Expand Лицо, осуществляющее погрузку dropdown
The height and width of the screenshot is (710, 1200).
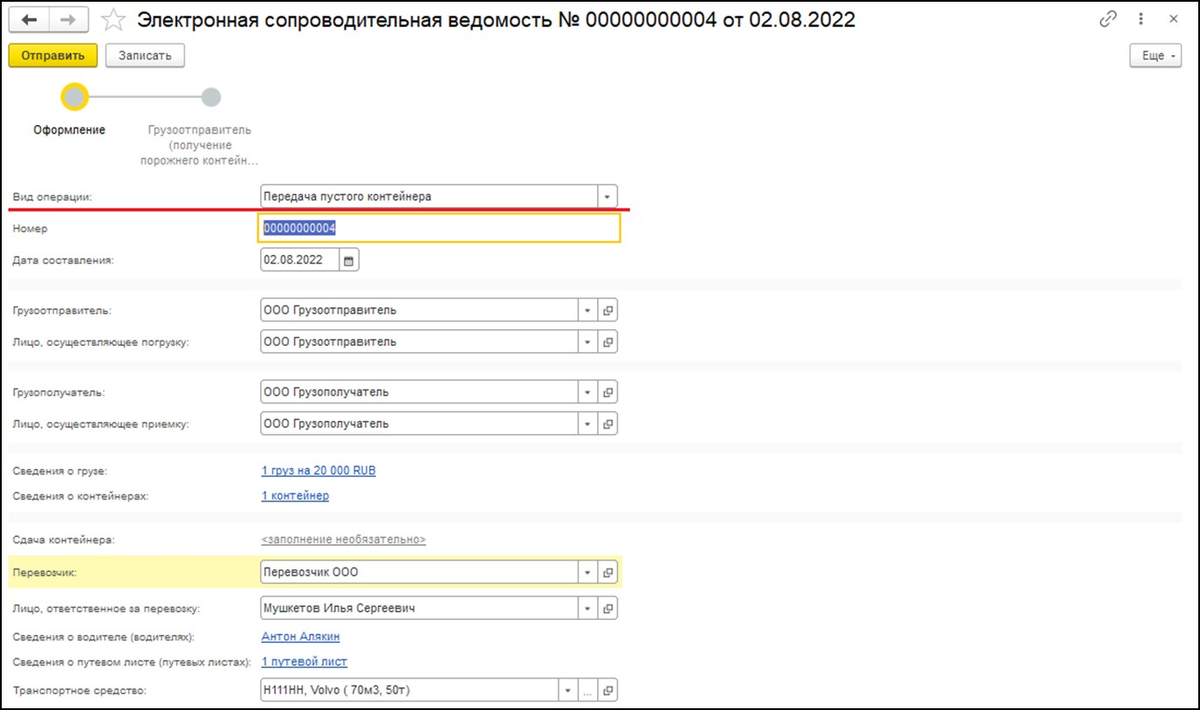(x=587, y=342)
